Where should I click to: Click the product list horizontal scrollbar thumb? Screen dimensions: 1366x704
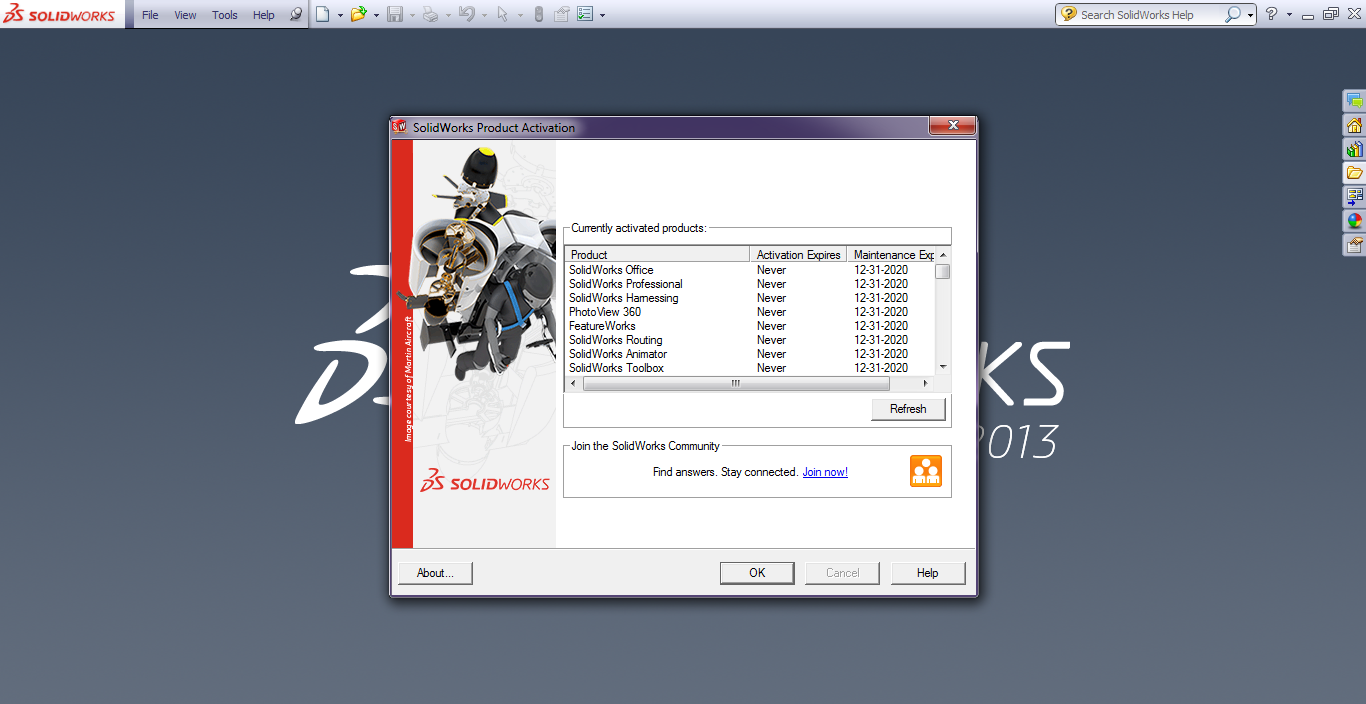[x=736, y=383]
